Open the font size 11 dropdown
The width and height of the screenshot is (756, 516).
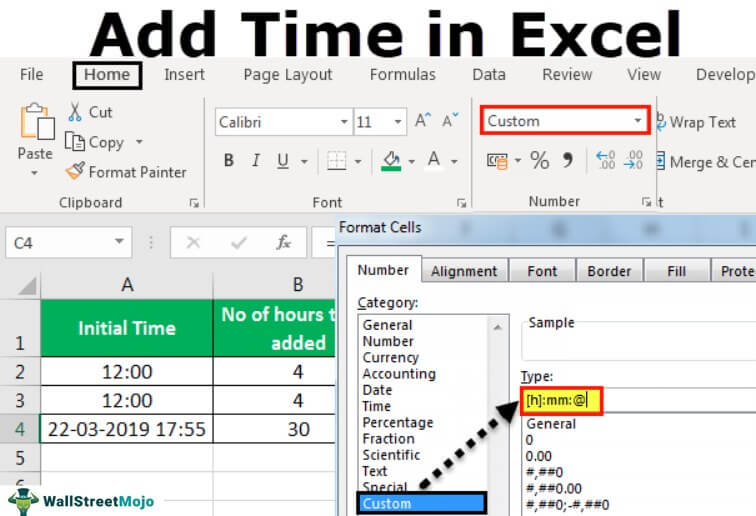coord(397,122)
